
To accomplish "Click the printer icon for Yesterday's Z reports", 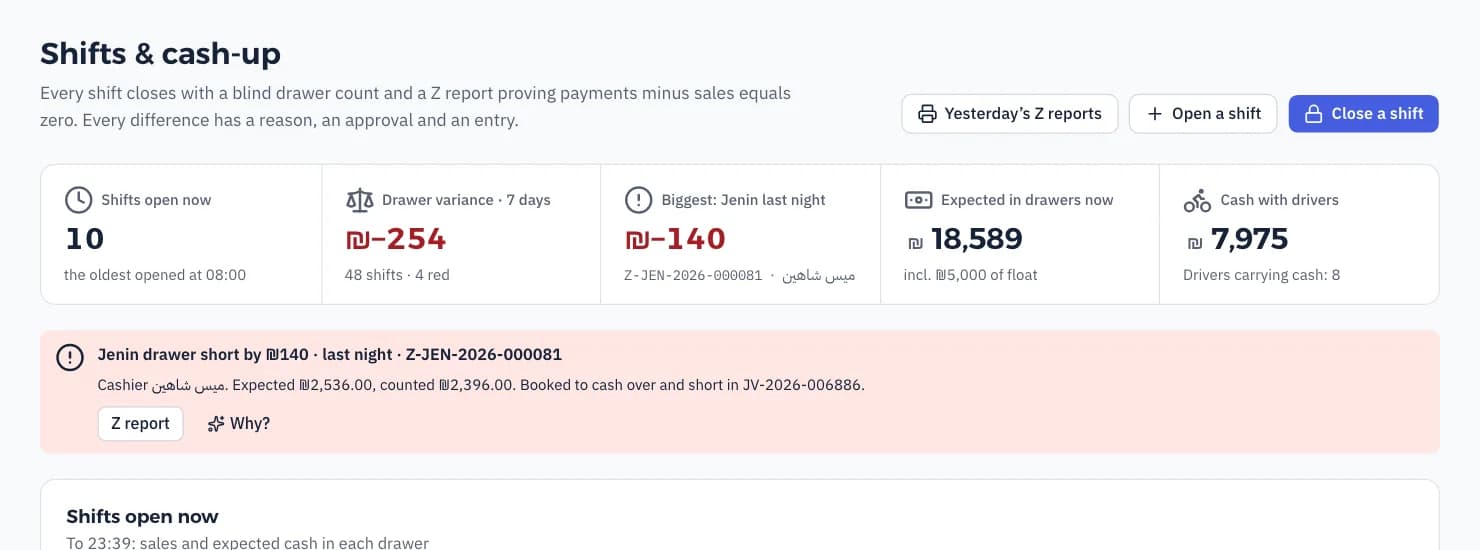I will click(x=927, y=114).
